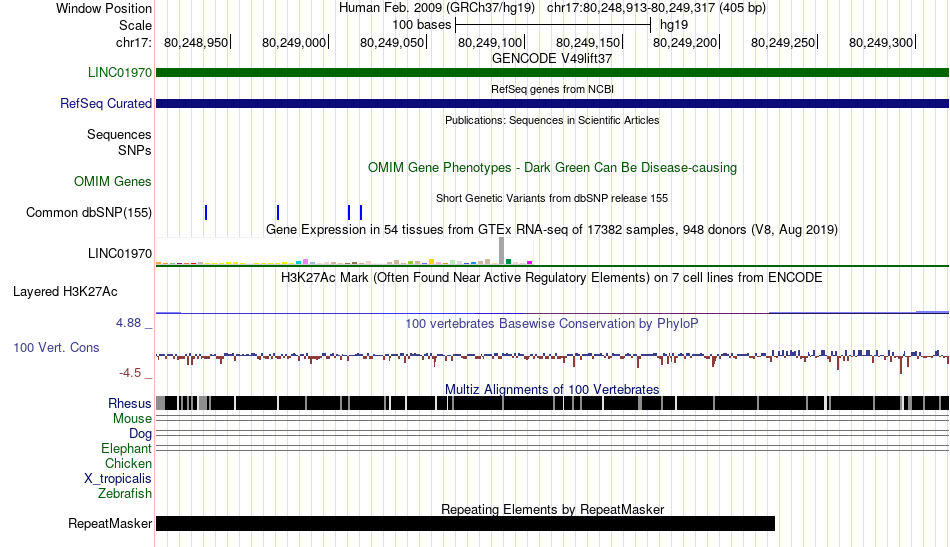Open Multiz Alignments of 100 Vertebrates title

(552, 390)
